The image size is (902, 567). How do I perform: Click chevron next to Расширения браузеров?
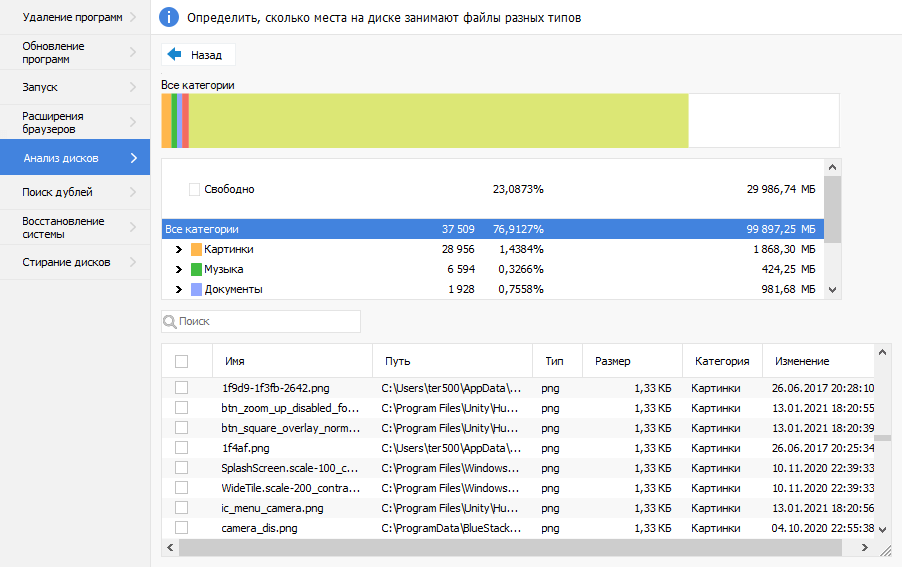[x=133, y=122]
